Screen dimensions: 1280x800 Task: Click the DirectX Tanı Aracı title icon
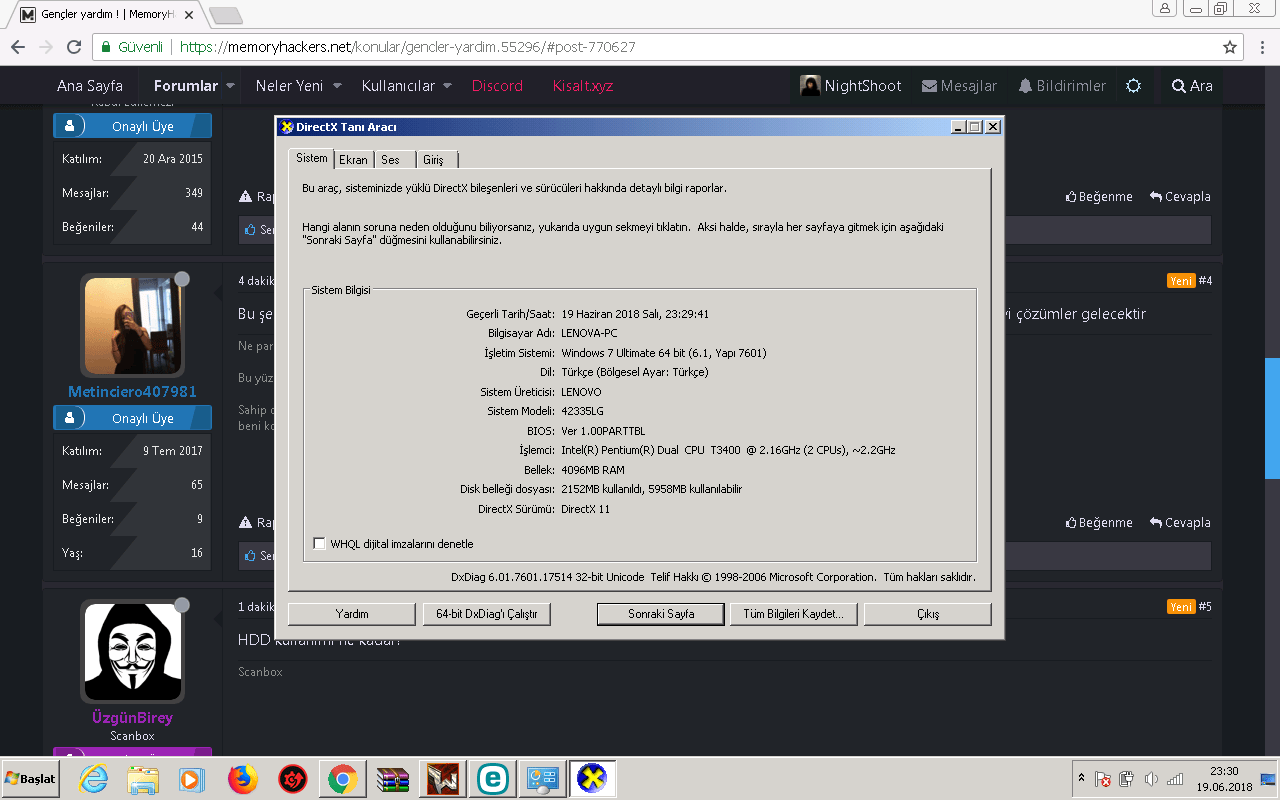point(287,127)
